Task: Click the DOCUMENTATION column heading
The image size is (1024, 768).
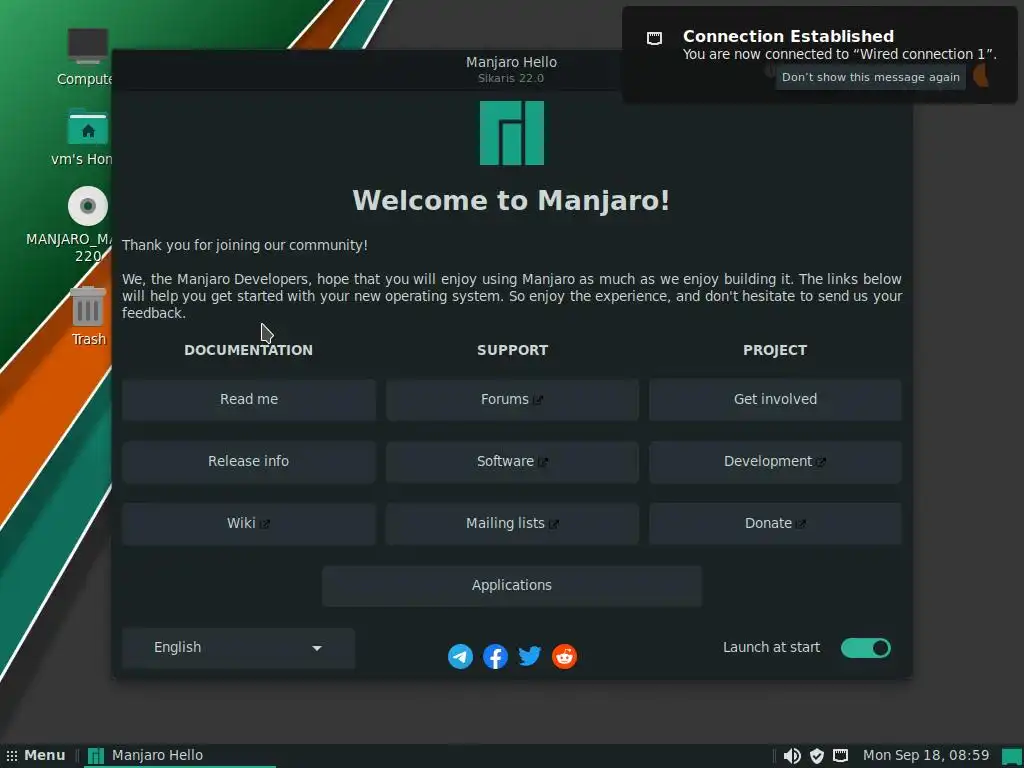Action: coord(249,350)
